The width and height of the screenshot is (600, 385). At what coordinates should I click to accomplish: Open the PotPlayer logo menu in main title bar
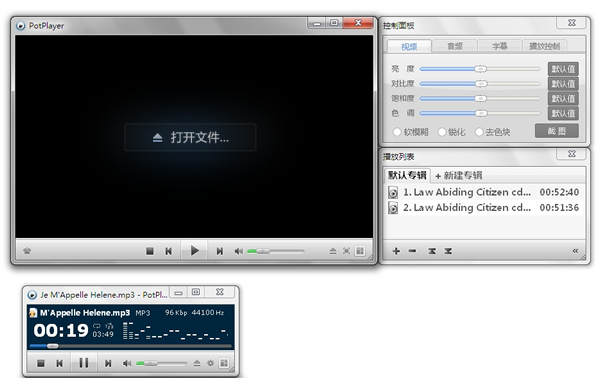pos(20,26)
